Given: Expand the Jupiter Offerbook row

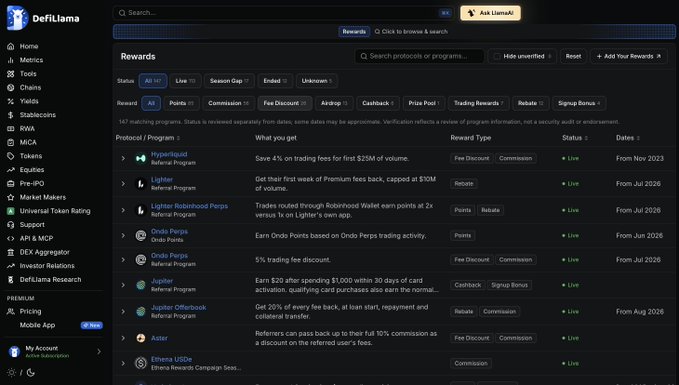Looking at the screenshot, I should click(123, 311).
